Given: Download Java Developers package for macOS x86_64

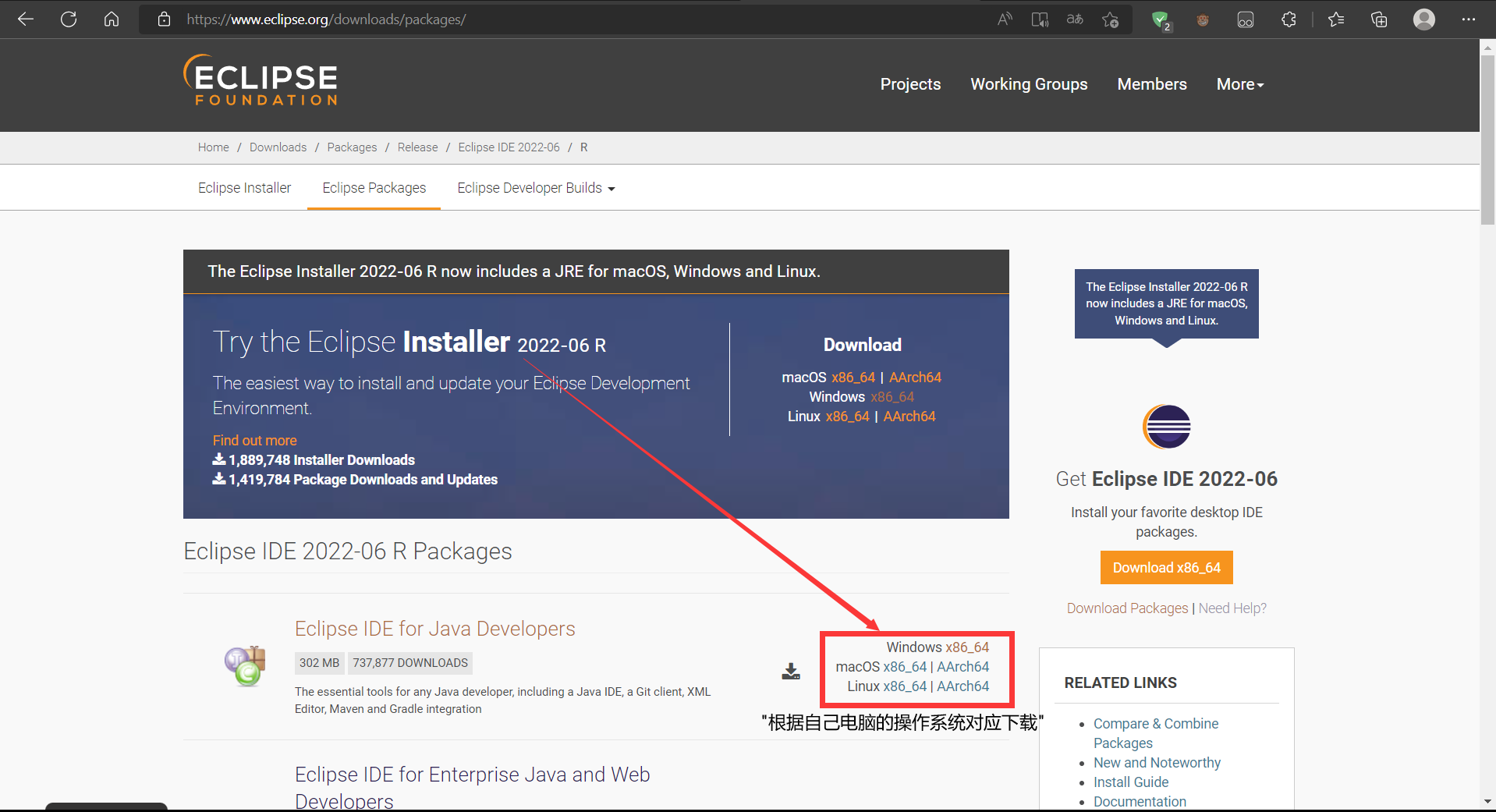Looking at the screenshot, I should (905, 667).
